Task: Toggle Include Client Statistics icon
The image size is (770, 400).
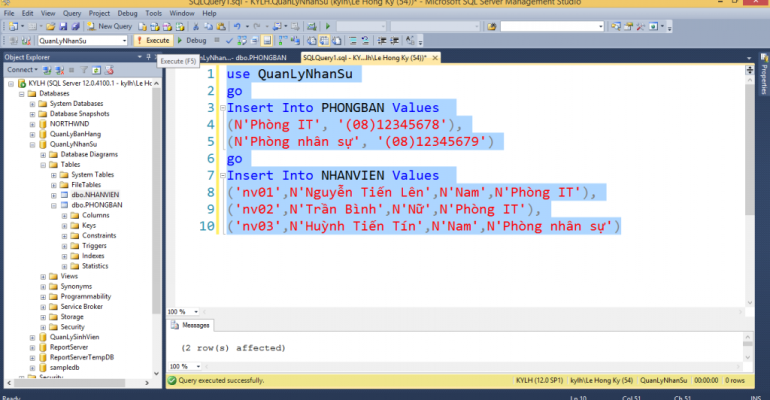Action: coord(295,41)
